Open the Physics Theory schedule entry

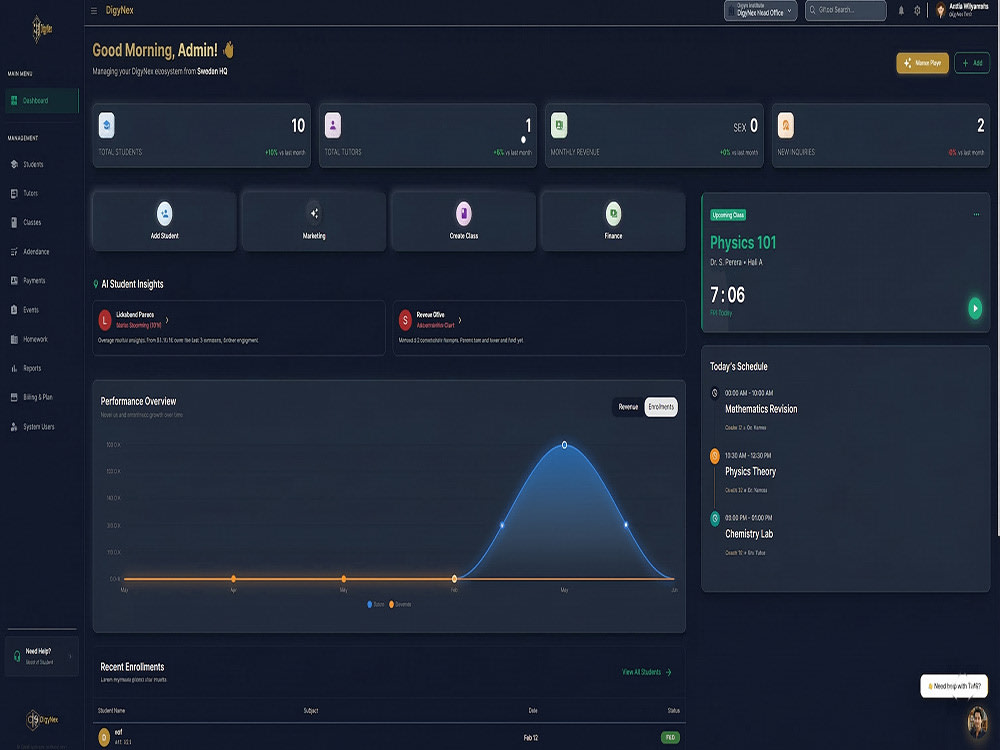point(750,472)
